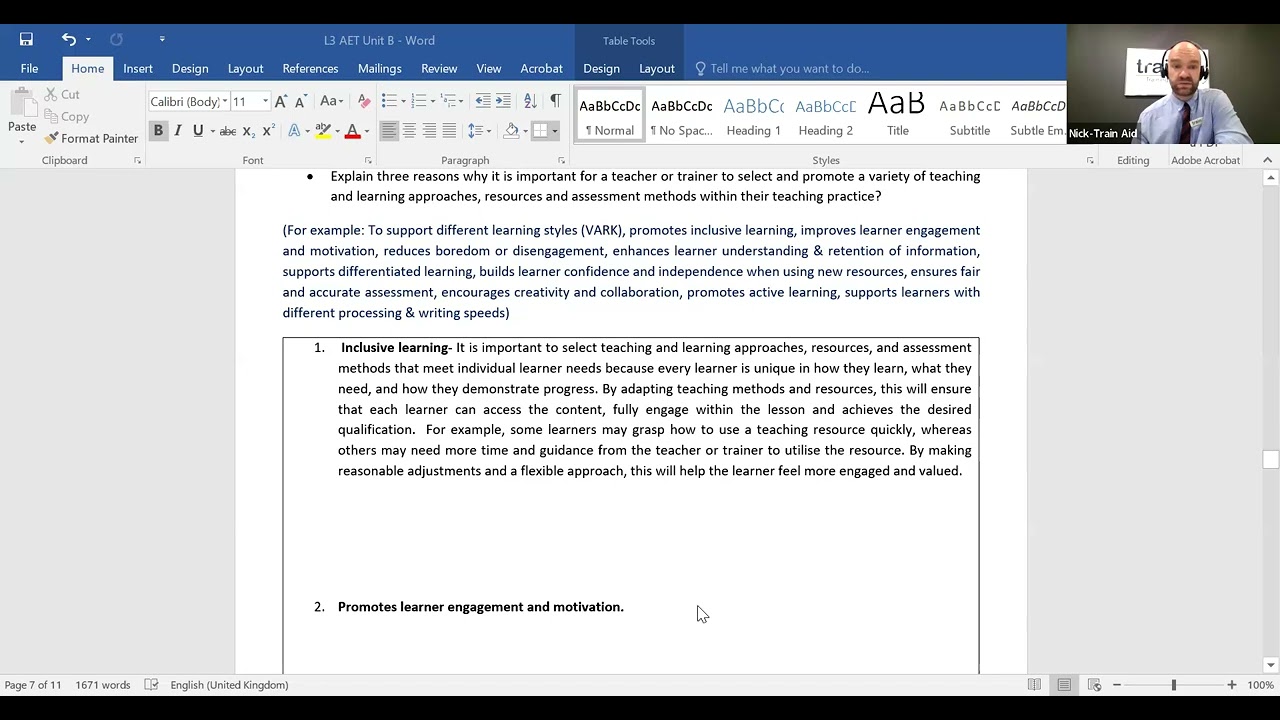The image size is (1280, 720).
Task: Open the Acrobat ribbon tab
Action: point(541,68)
